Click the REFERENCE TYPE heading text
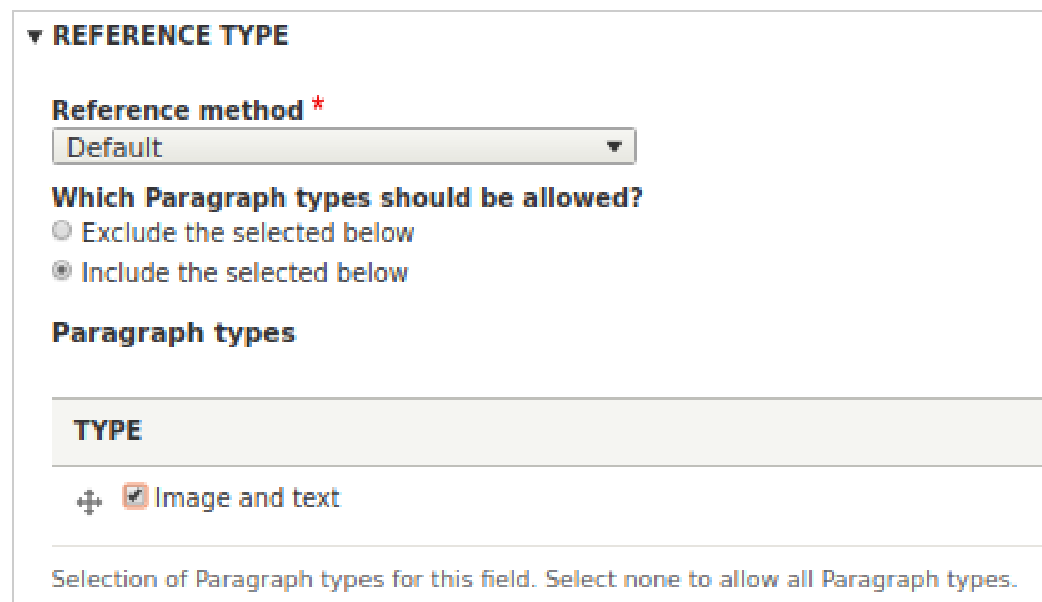Image resolution: width=1042 pixels, height=602 pixels. pyautogui.click(x=170, y=37)
